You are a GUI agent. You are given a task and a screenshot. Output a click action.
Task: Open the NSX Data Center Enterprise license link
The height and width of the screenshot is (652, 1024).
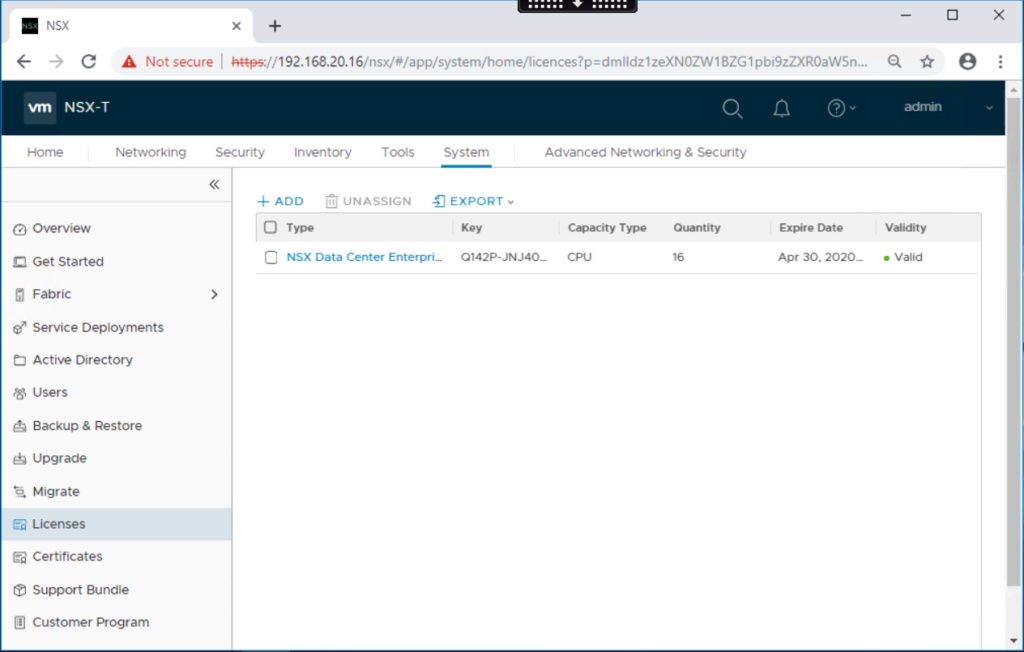[364, 257]
